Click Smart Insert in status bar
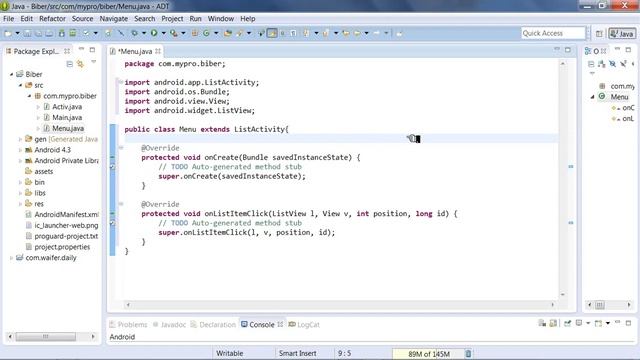The height and width of the screenshot is (360, 640). [298, 353]
